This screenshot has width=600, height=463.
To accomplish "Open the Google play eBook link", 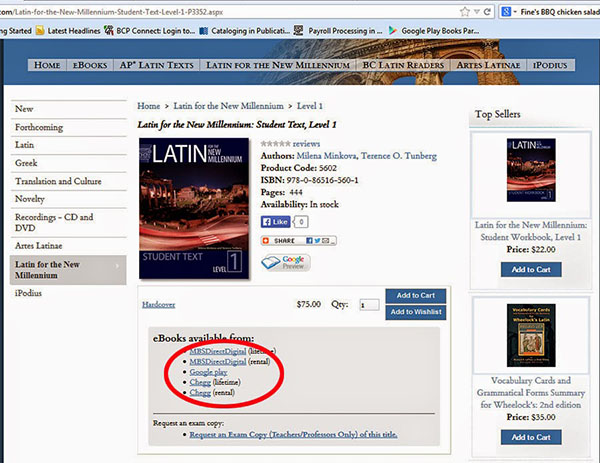I will 208,372.
